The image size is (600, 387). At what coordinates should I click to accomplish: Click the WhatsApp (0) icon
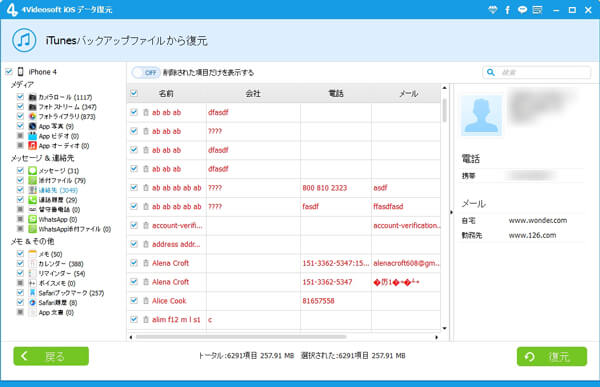(33, 219)
